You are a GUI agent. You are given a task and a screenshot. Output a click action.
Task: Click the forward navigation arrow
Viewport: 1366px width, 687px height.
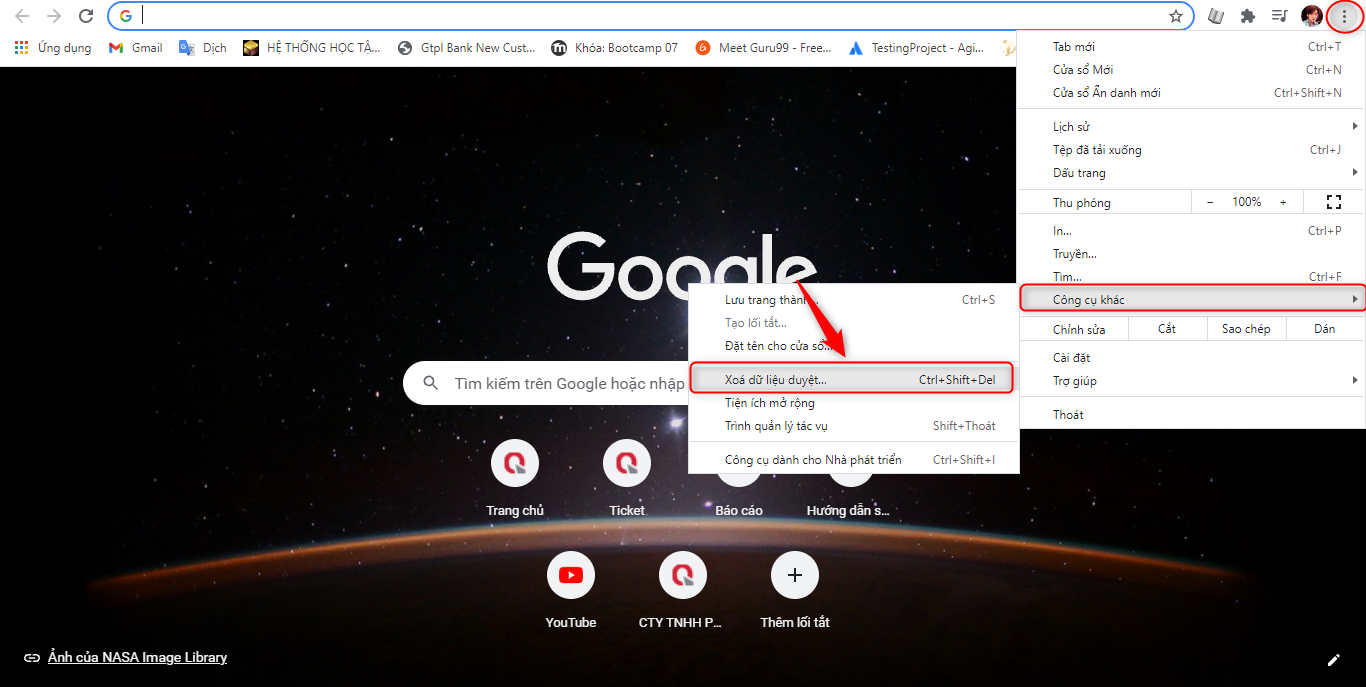(54, 16)
